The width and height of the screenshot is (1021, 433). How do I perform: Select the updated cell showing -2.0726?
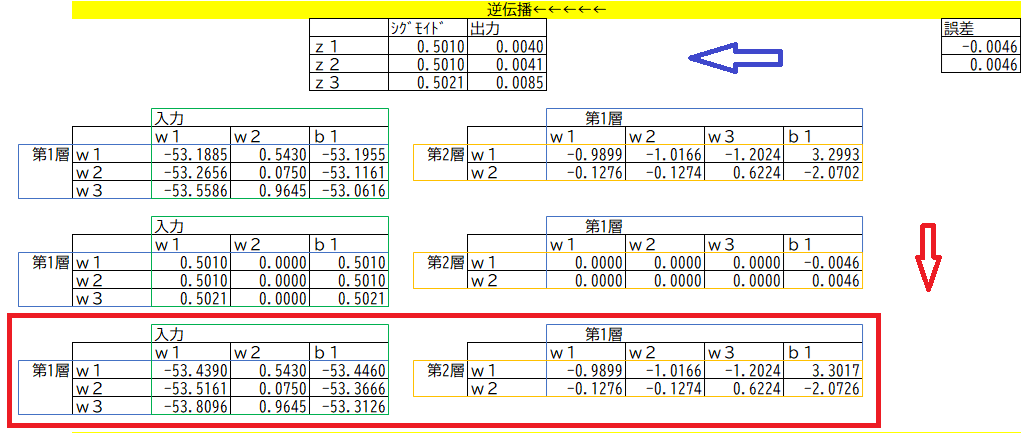[x=823, y=388]
